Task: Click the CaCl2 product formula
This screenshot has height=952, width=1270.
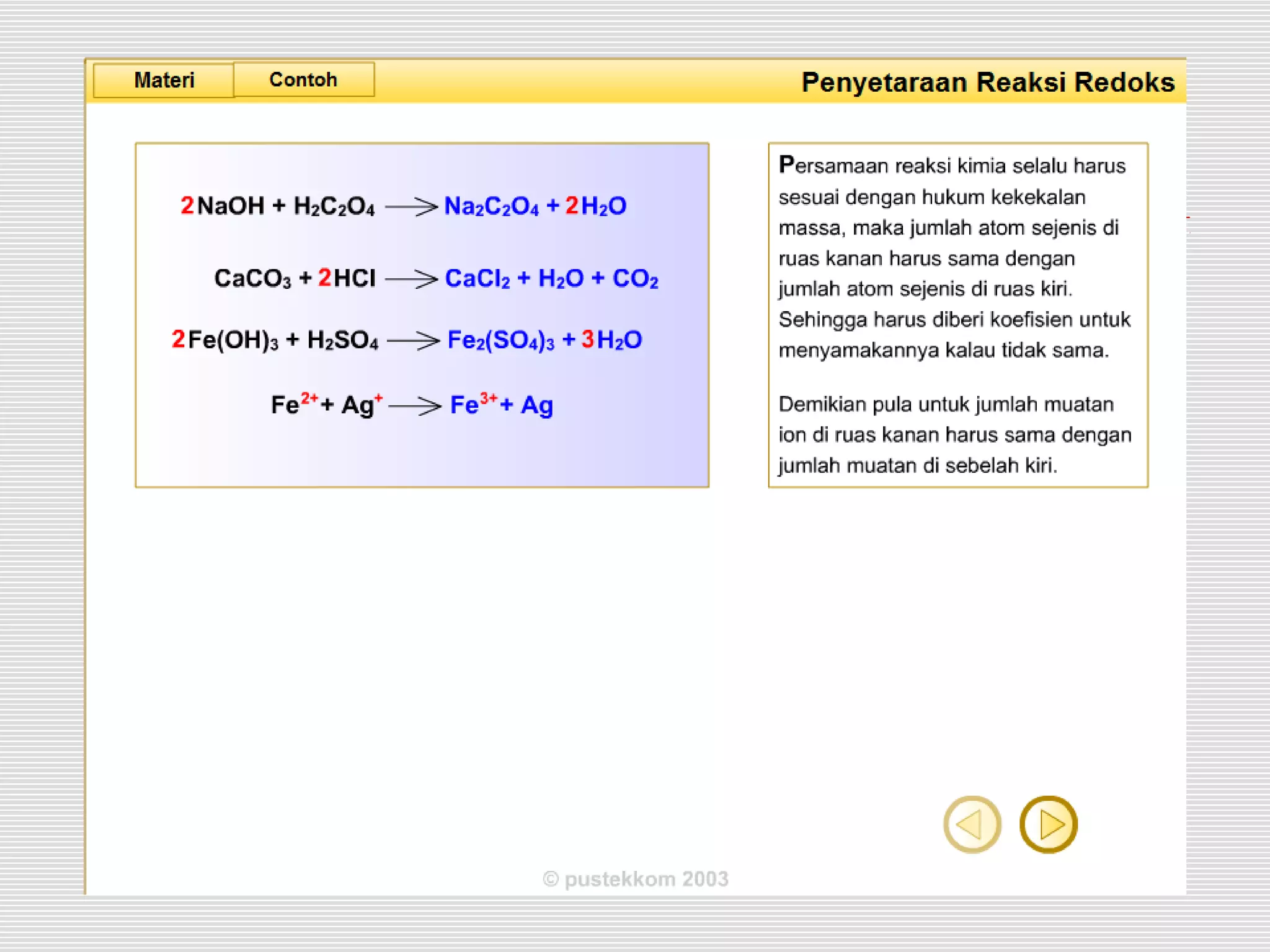Action: pos(477,279)
